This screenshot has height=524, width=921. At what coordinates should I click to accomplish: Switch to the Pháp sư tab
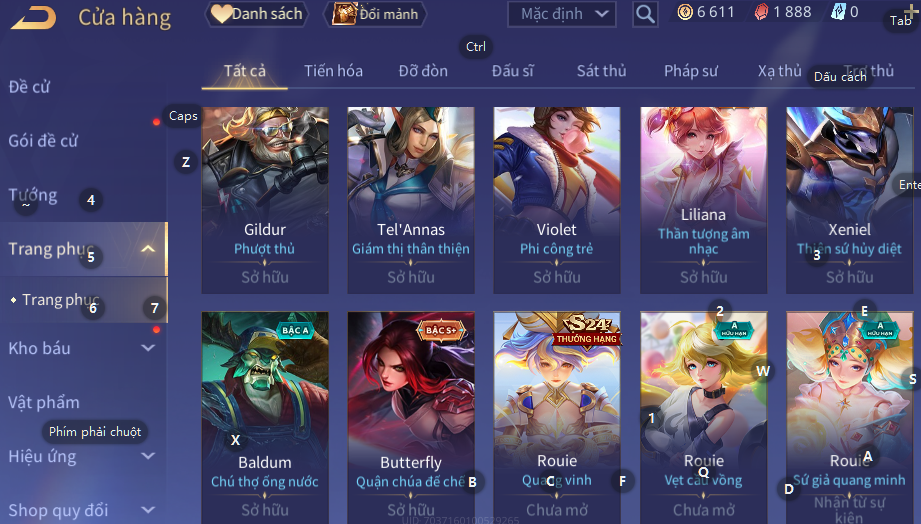tap(691, 71)
